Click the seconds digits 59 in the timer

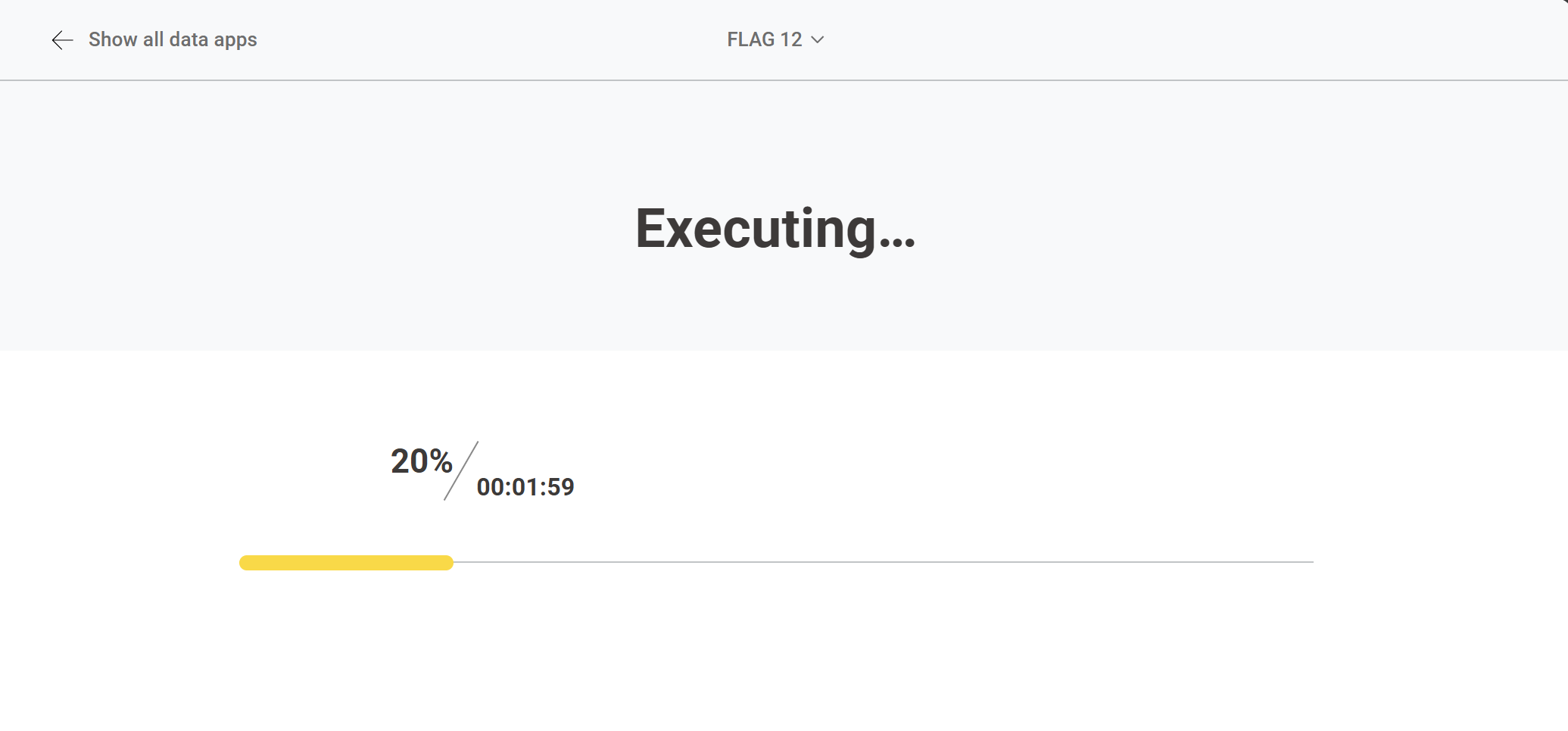coord(561,487)
